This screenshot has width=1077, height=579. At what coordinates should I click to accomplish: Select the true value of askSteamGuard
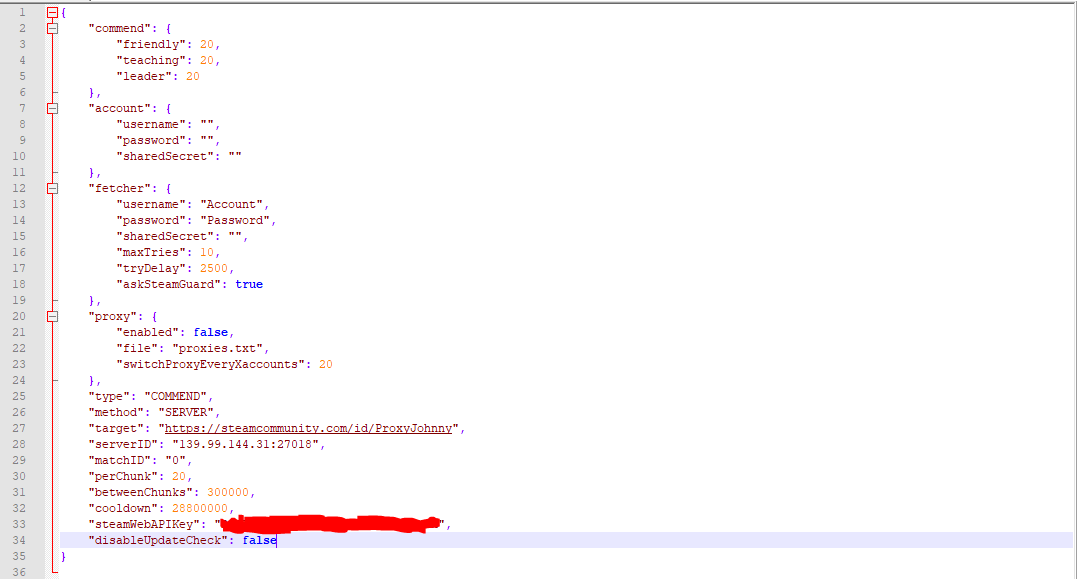(248, 283)
